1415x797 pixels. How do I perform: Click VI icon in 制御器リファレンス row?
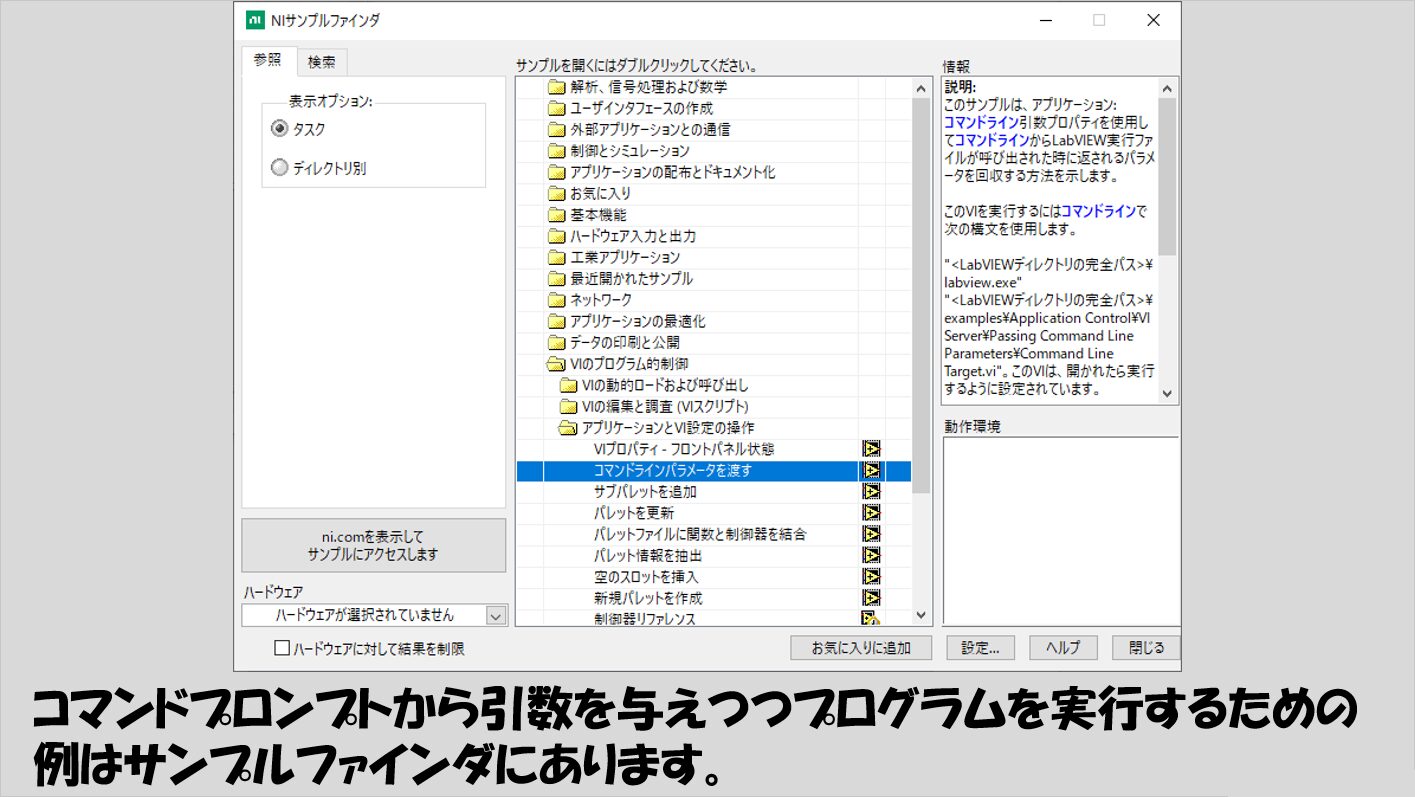pyautogui.click(x=871, y=619)
